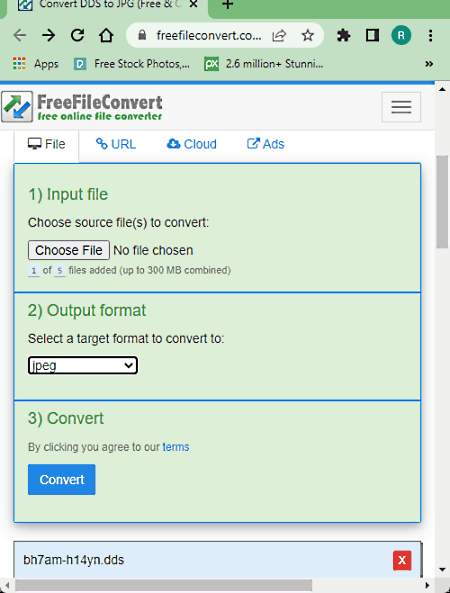450x593 pixels.
Task: Bookmark this page with star icon
Action: pyautogui.click(x=307, y=36)
